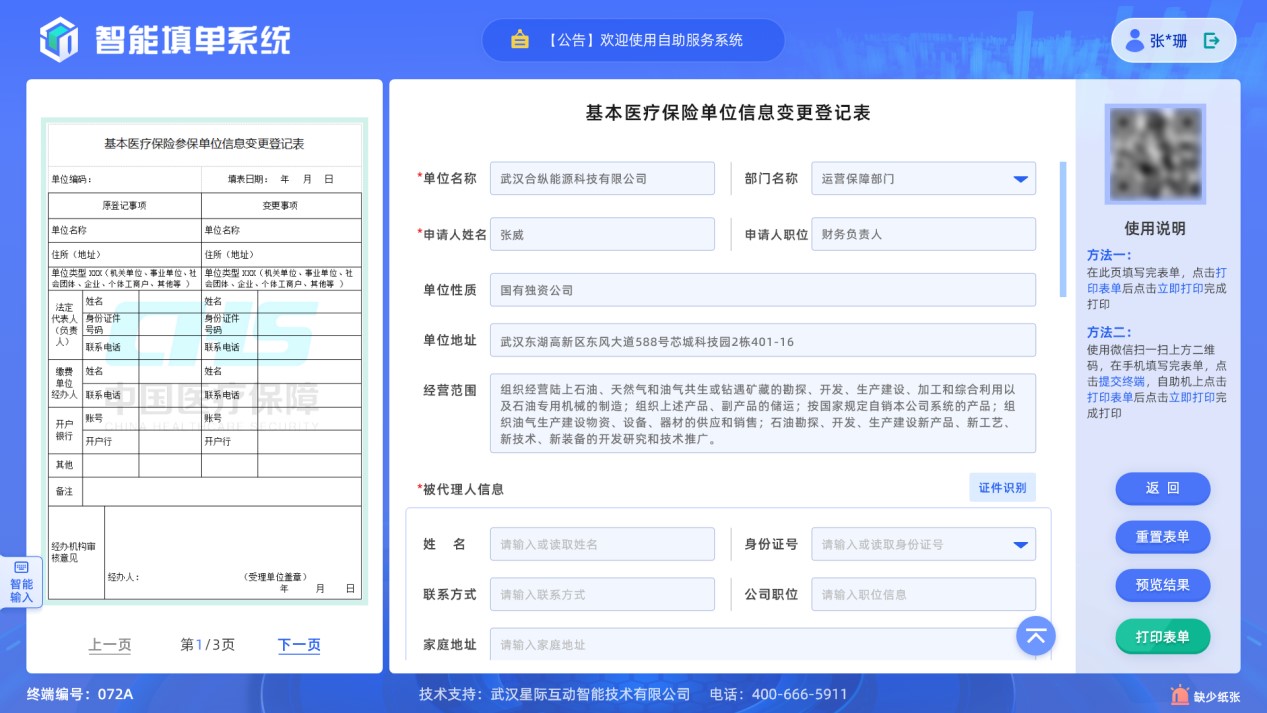Viewport: 1267px width, 713px height.
Task: Click the 缺少纸张 paper warning icon
Action: point(1180,695)
